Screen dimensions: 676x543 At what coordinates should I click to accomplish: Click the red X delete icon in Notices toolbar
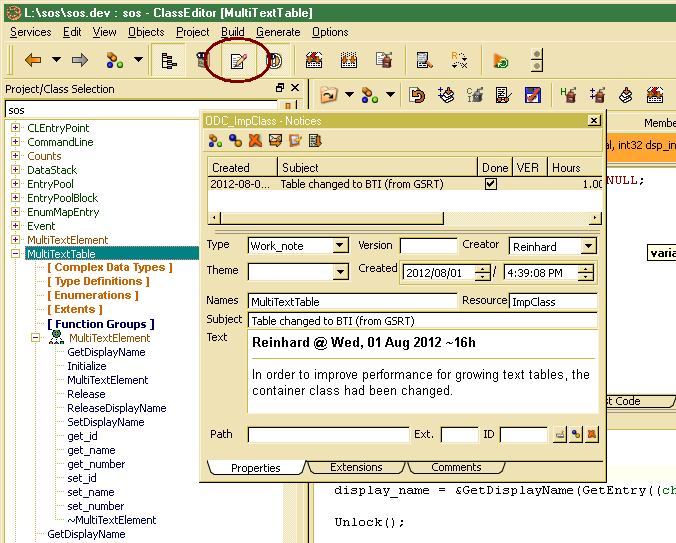tap(254, 141)
